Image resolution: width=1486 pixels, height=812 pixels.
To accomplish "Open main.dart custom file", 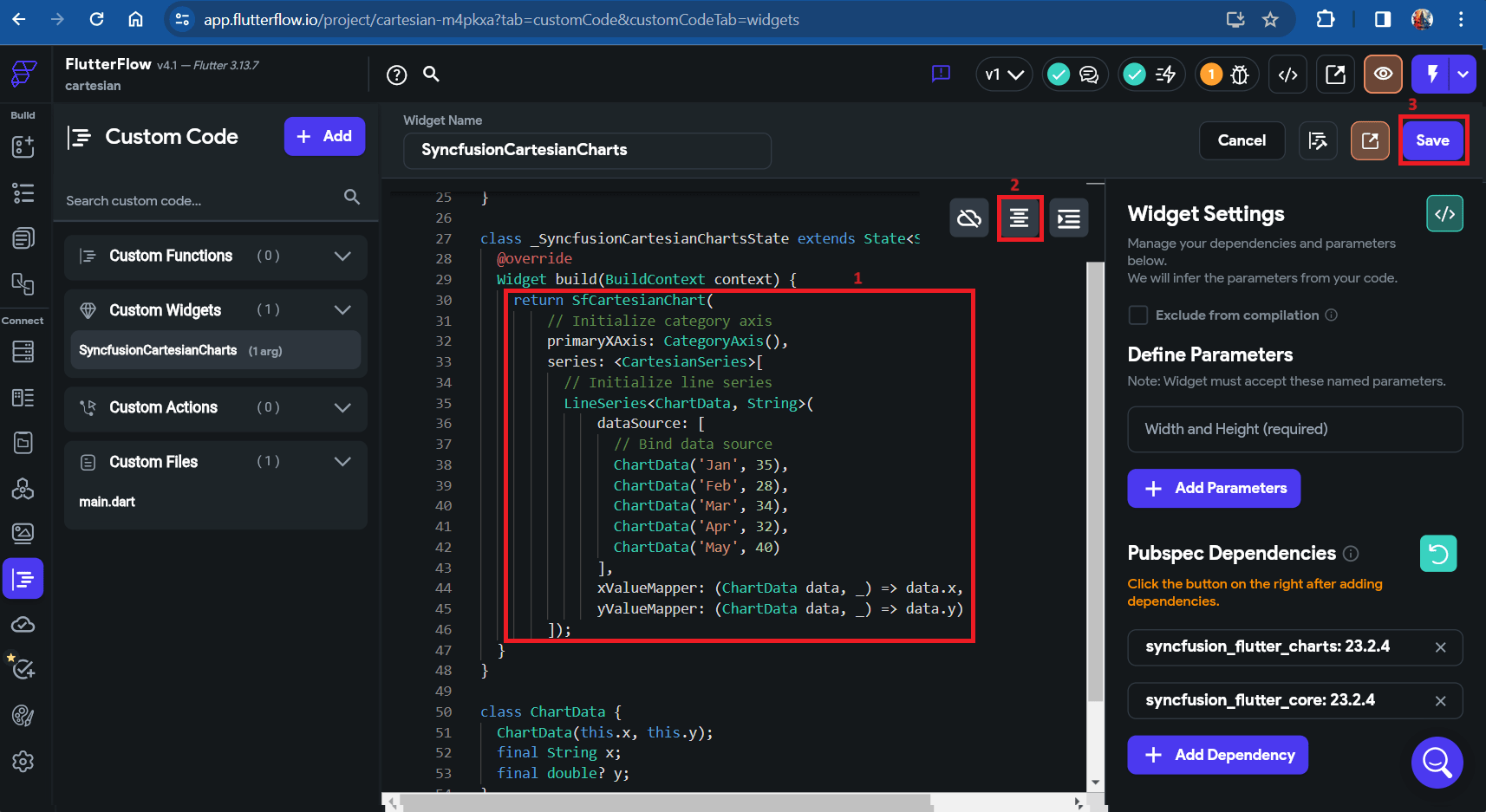I will (x=107, y=502).
